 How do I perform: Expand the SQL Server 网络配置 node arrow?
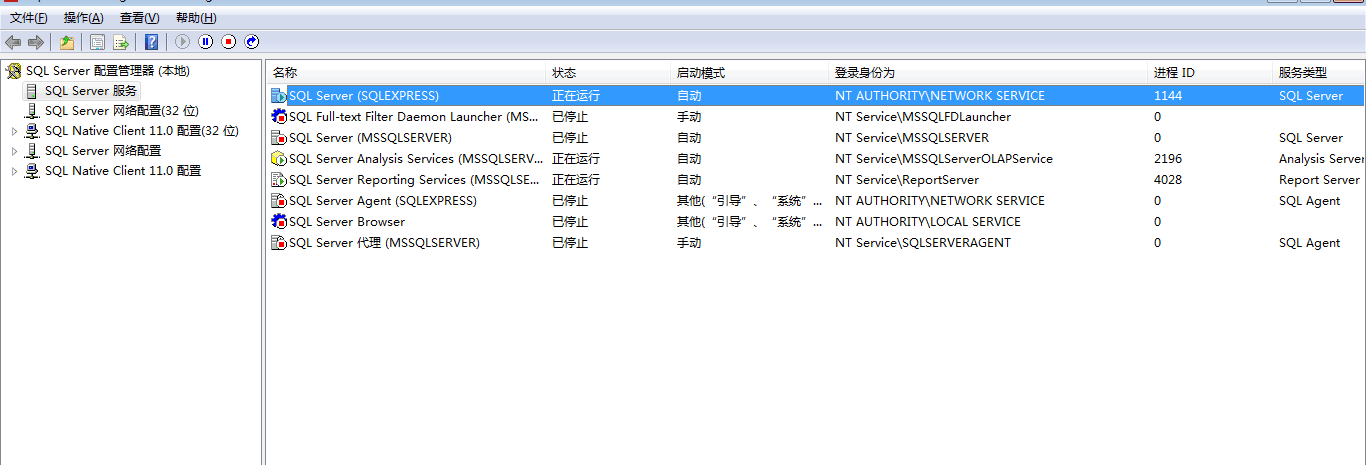point(14,151)
